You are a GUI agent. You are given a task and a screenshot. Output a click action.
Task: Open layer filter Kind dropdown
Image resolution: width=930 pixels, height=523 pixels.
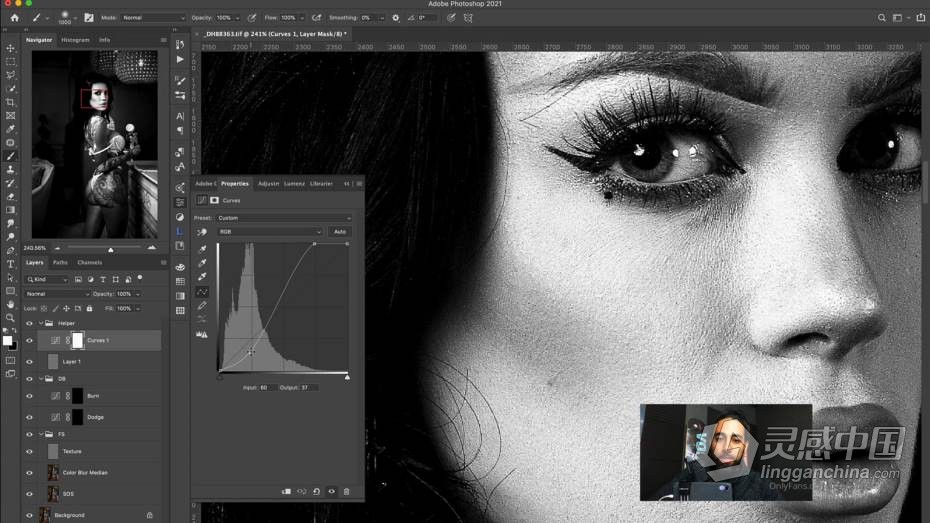point(47,279)
